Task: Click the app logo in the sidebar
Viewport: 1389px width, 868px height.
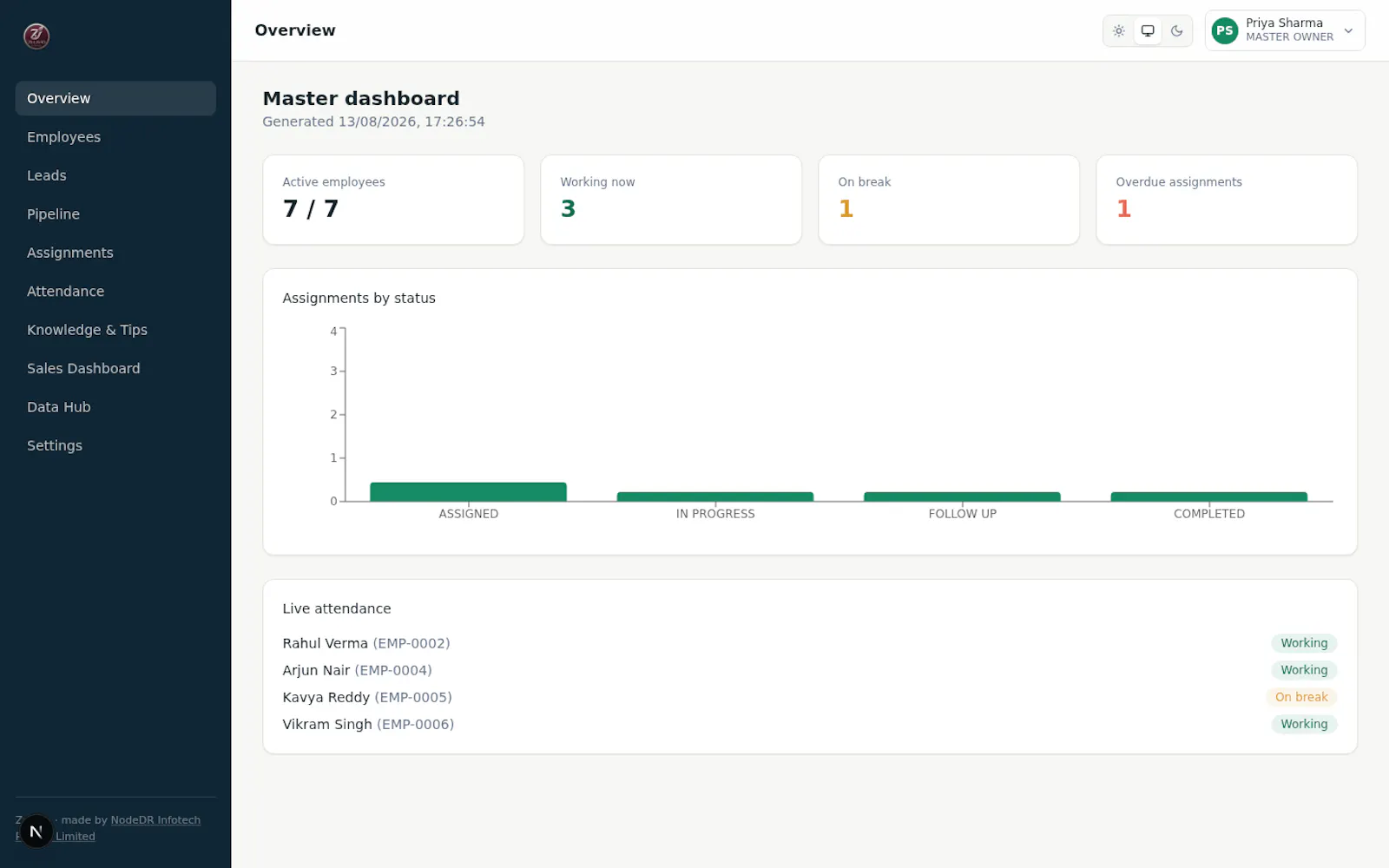Action: (x=36, y=36)
